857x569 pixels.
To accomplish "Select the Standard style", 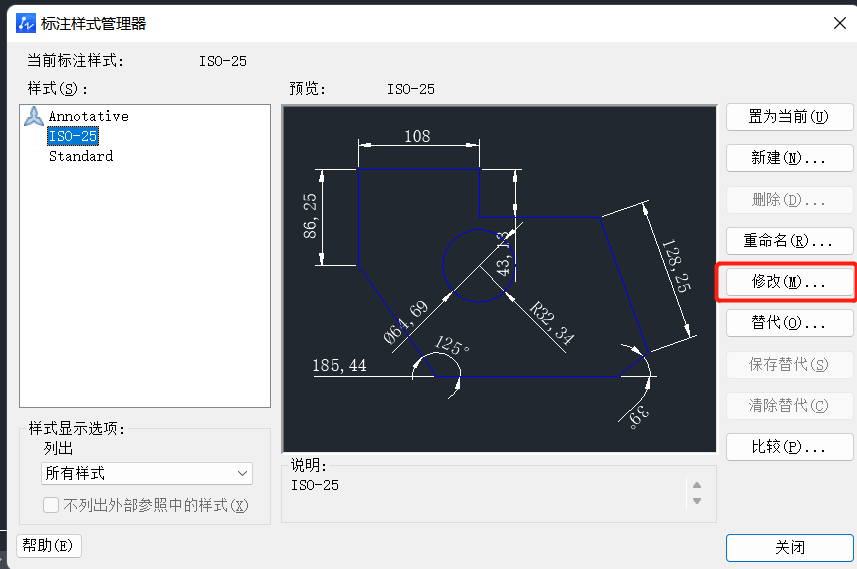I will click(x=81, y=156).
